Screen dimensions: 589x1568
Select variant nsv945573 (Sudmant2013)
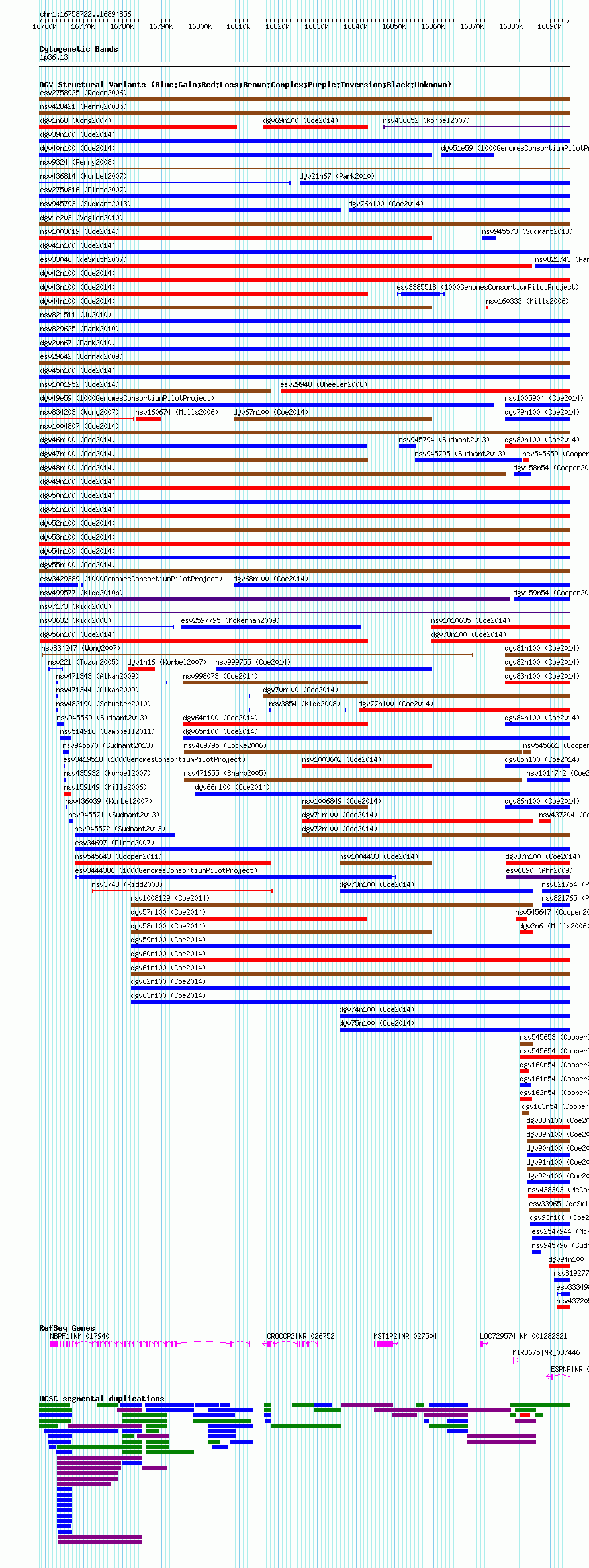tap(527, 231)
